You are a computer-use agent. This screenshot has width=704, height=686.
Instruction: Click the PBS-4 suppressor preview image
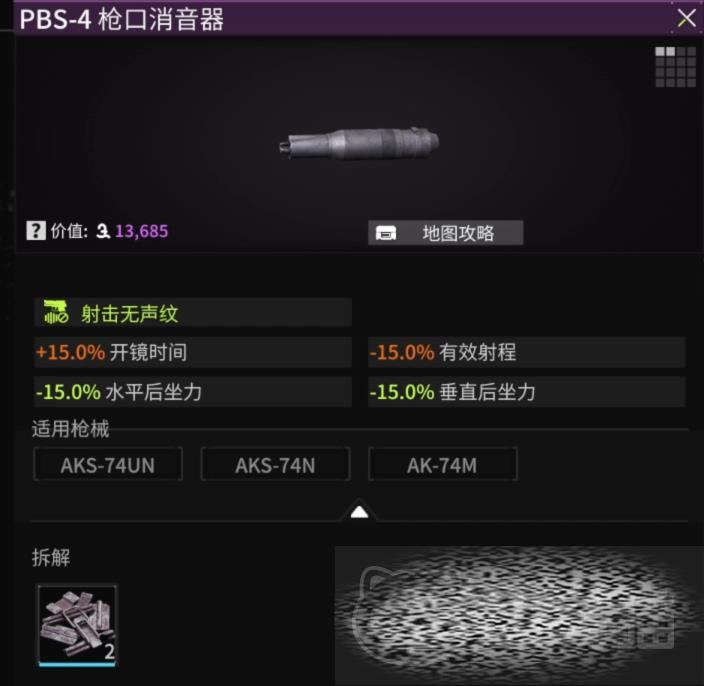pyautogui.click(x=359, y=143)
